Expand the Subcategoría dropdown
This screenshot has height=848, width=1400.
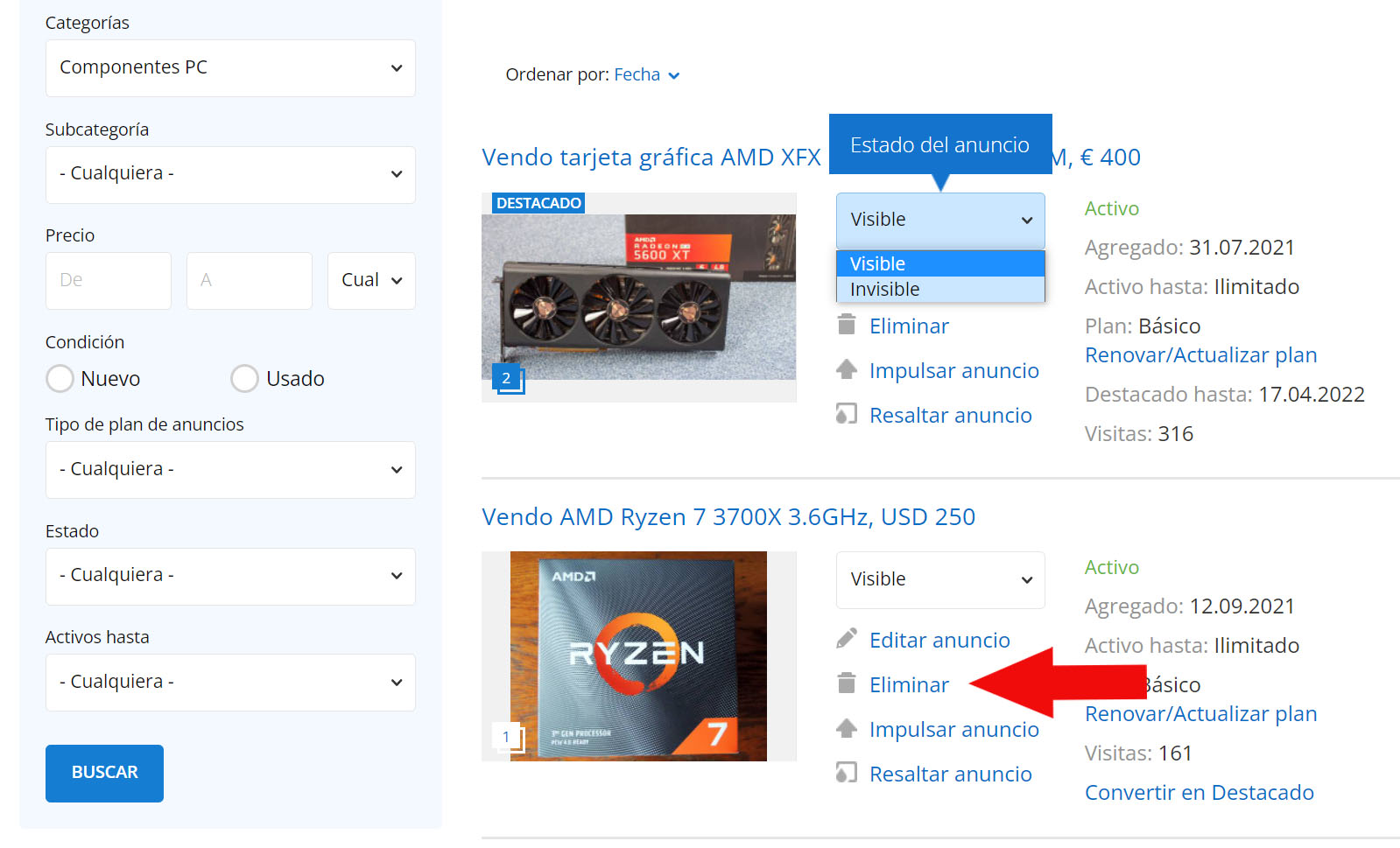coord(230,174)
